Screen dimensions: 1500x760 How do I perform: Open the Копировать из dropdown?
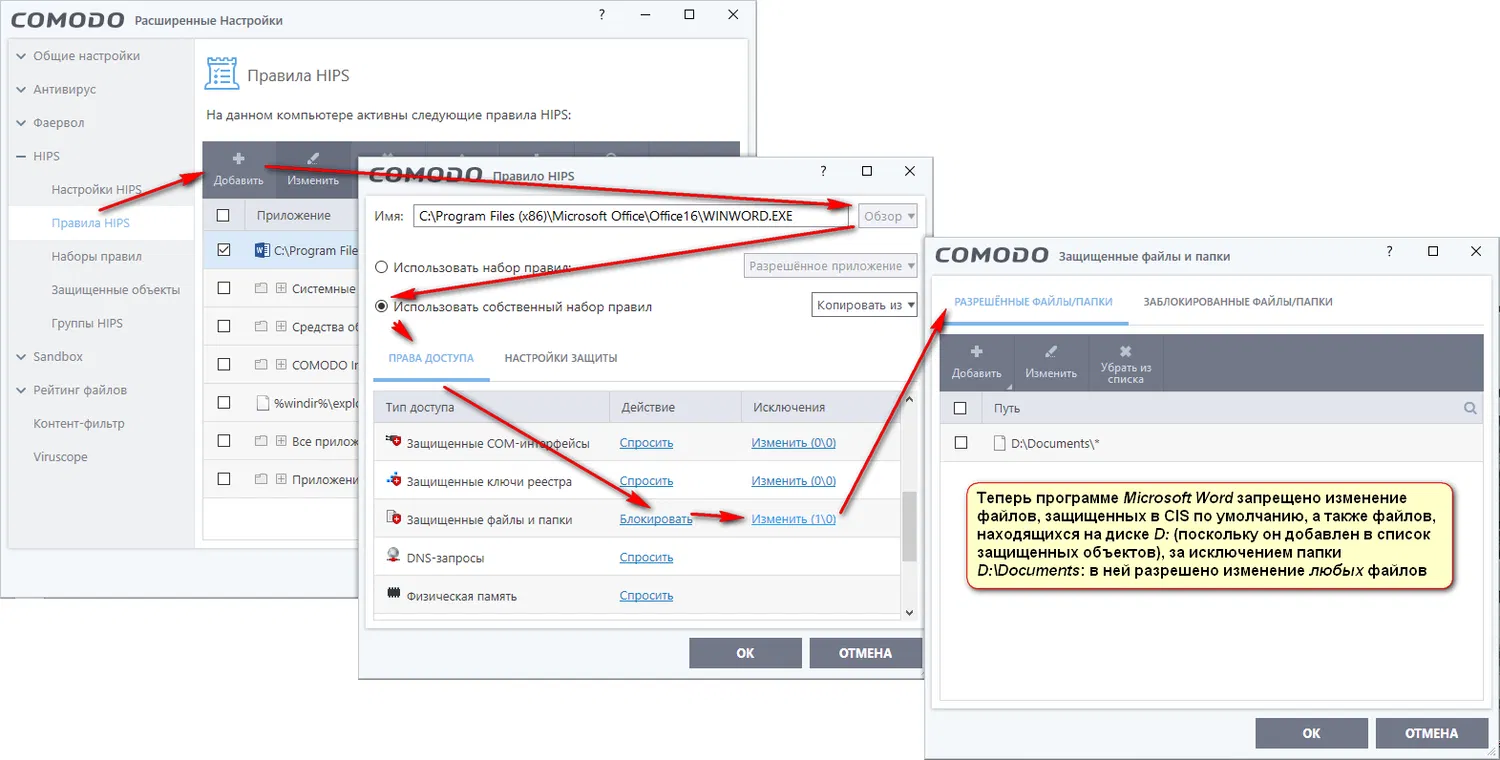pyautogui.click(x=865, y=305)
